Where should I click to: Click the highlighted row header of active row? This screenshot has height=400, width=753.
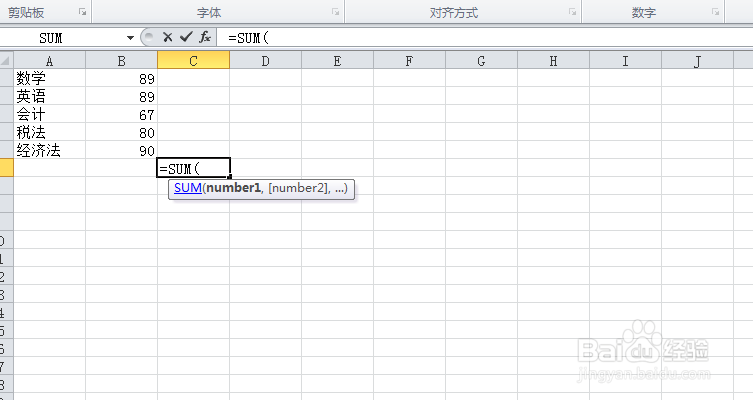6,168
